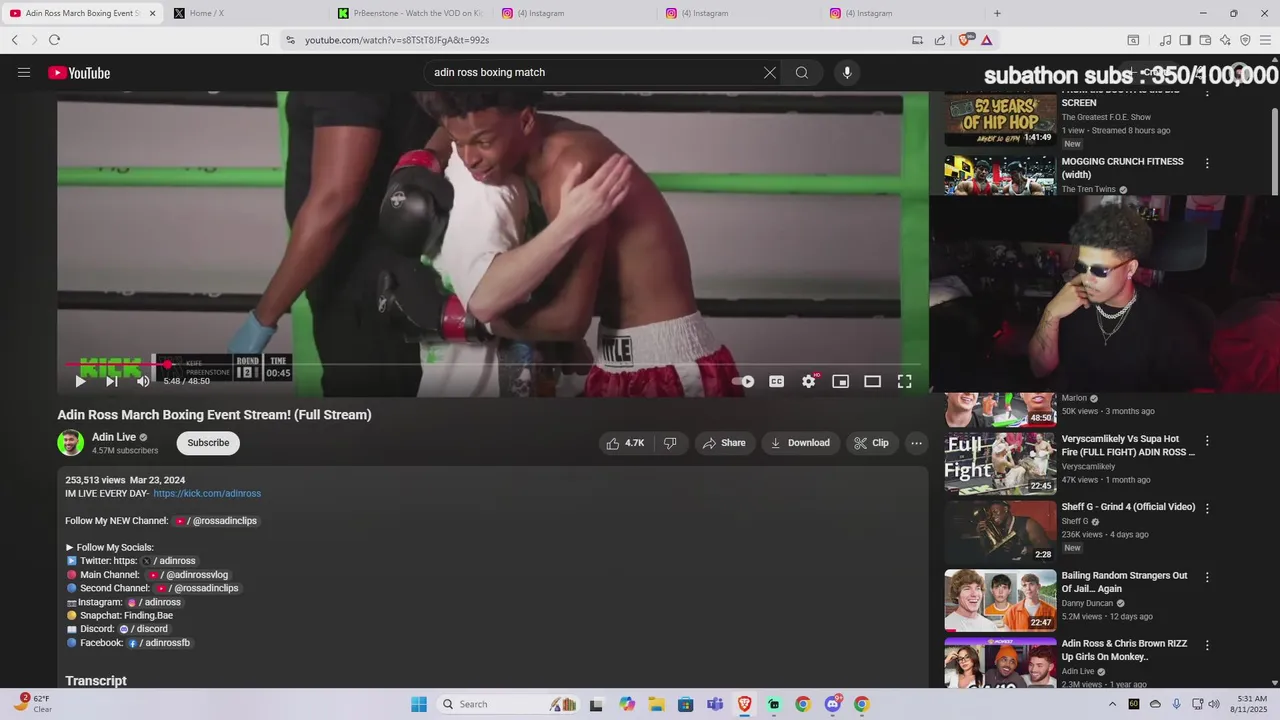The height and width of the screenshot is (720, 1280).
Task: Open menu for 'Veryscamlikely Vs Supa Hot Fire'
Action: click(x=1207, y=440)
